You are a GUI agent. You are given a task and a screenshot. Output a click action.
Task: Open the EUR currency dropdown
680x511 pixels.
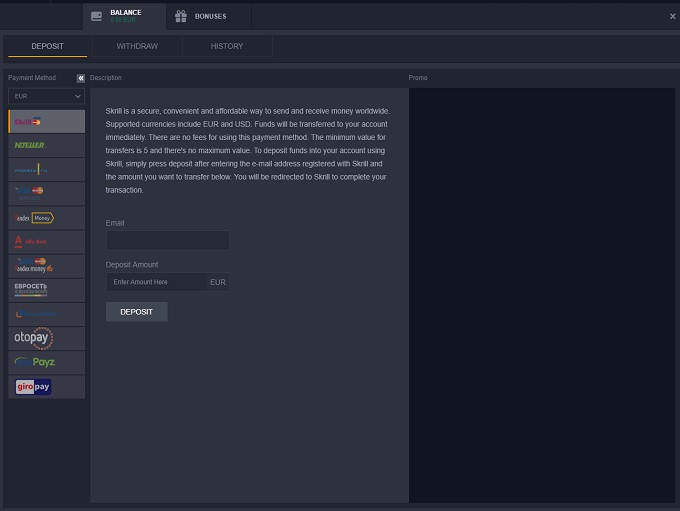tap(46, 96)
